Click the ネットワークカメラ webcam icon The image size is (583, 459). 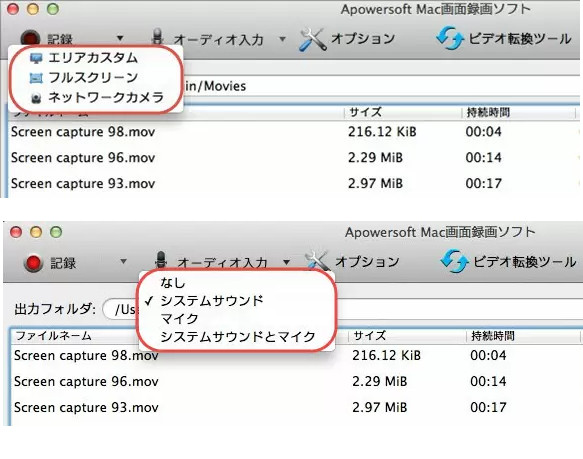pos(36,98)
